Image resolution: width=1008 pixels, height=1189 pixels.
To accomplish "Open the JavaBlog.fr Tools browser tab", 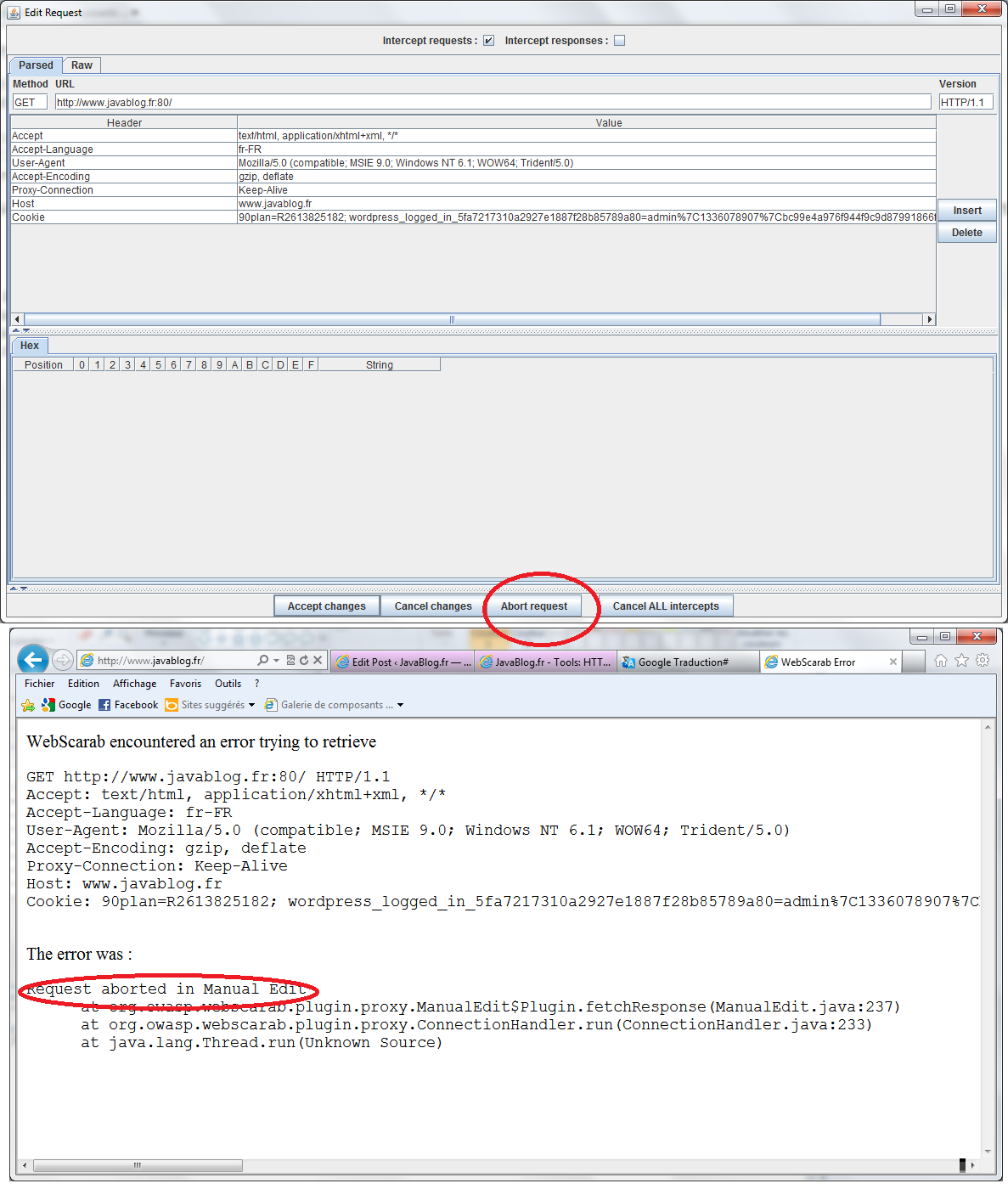I will point(545,662).
